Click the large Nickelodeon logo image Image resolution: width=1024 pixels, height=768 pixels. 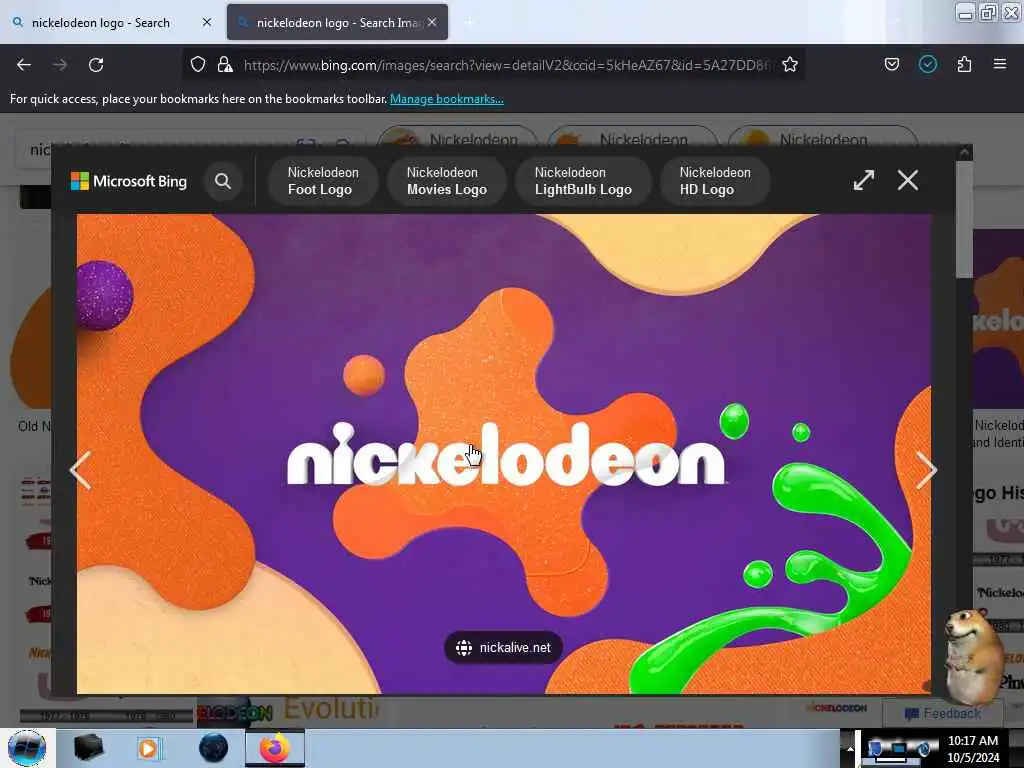[504, 454]
